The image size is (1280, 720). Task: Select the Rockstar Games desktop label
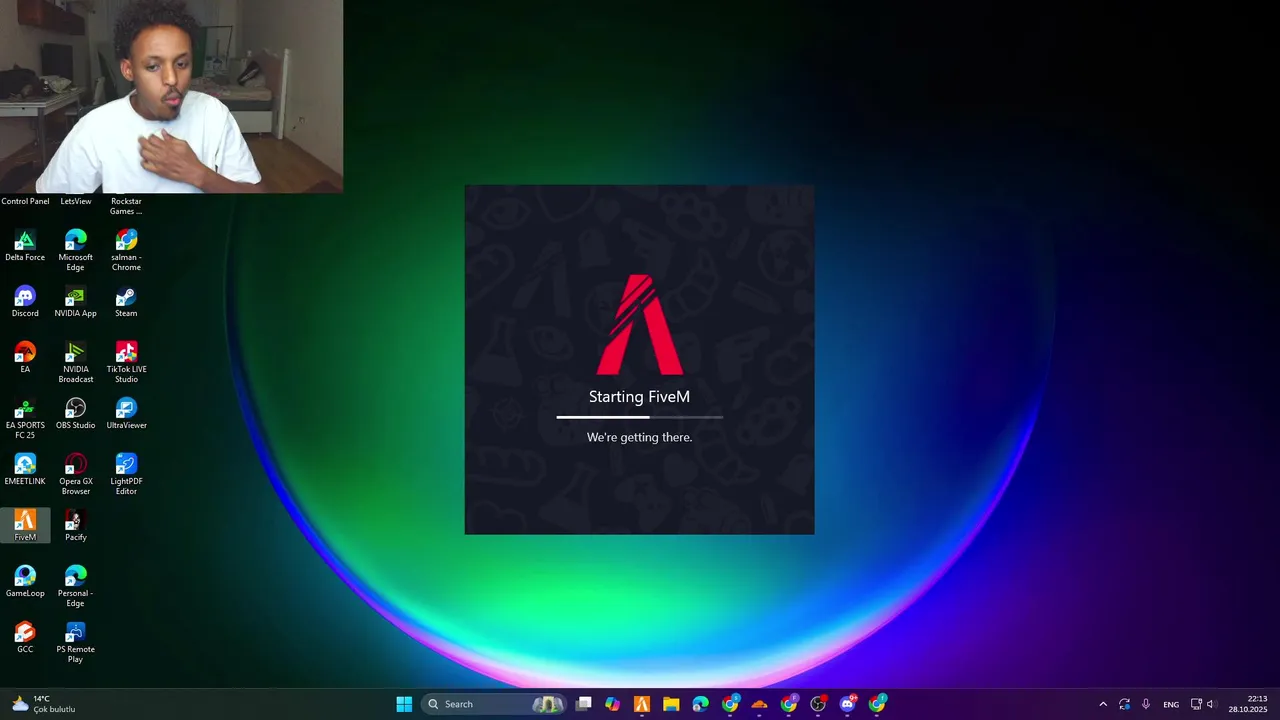point(126,206)
